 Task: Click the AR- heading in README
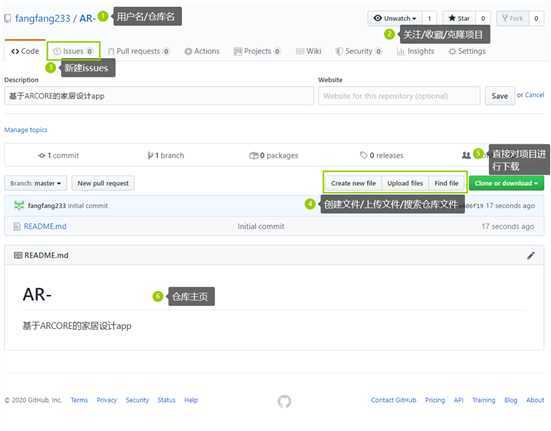[x=37, y=294]
